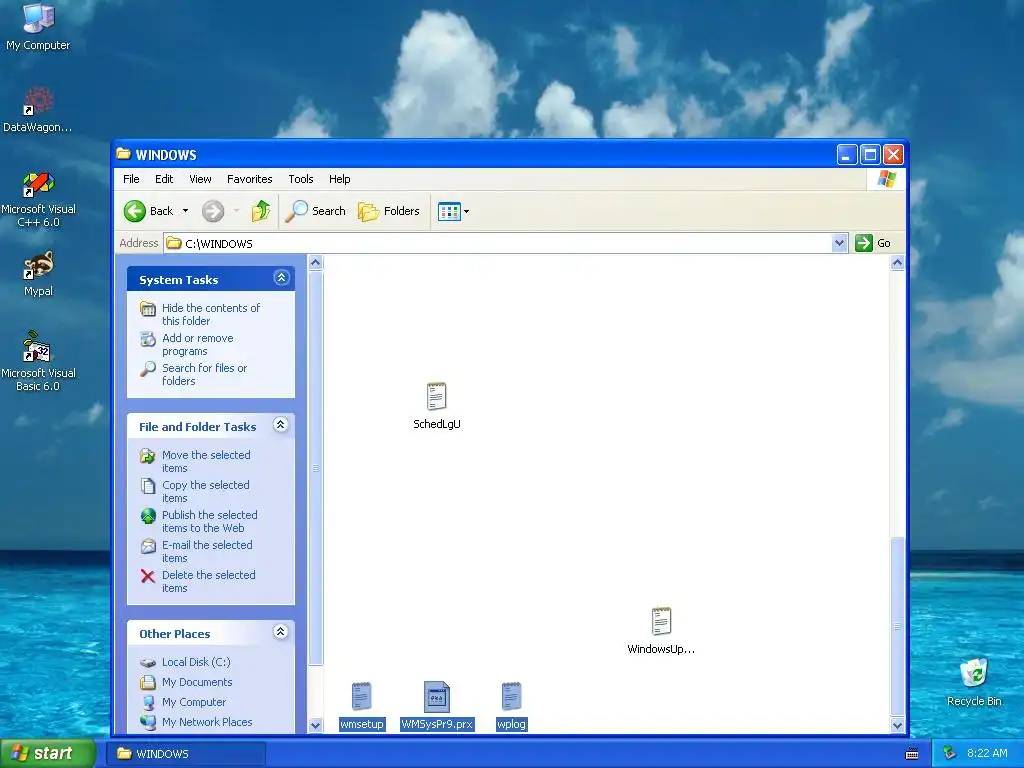
Task: Click the keyboard tray icon in taskbar
Action: click(x=912, y=754)
